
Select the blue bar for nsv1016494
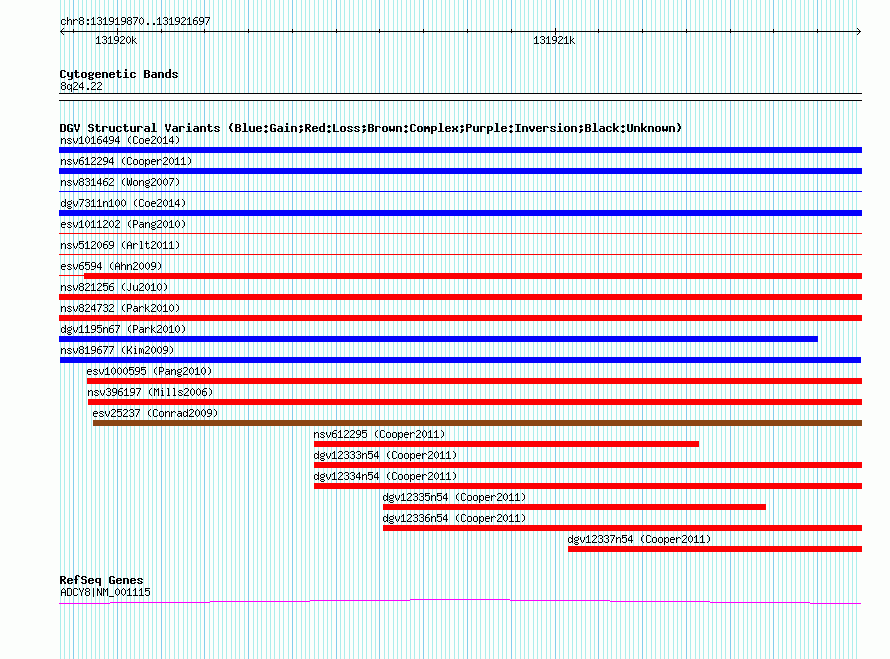click(x=460, y=150)
